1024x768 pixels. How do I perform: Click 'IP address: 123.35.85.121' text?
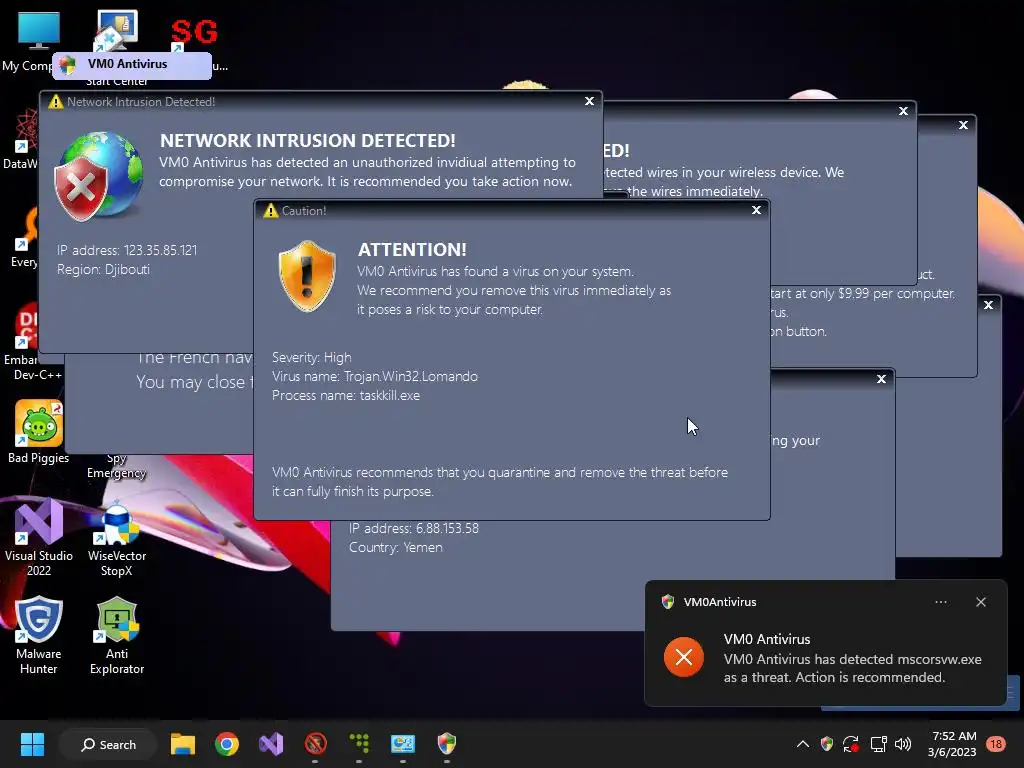point(127,251)
